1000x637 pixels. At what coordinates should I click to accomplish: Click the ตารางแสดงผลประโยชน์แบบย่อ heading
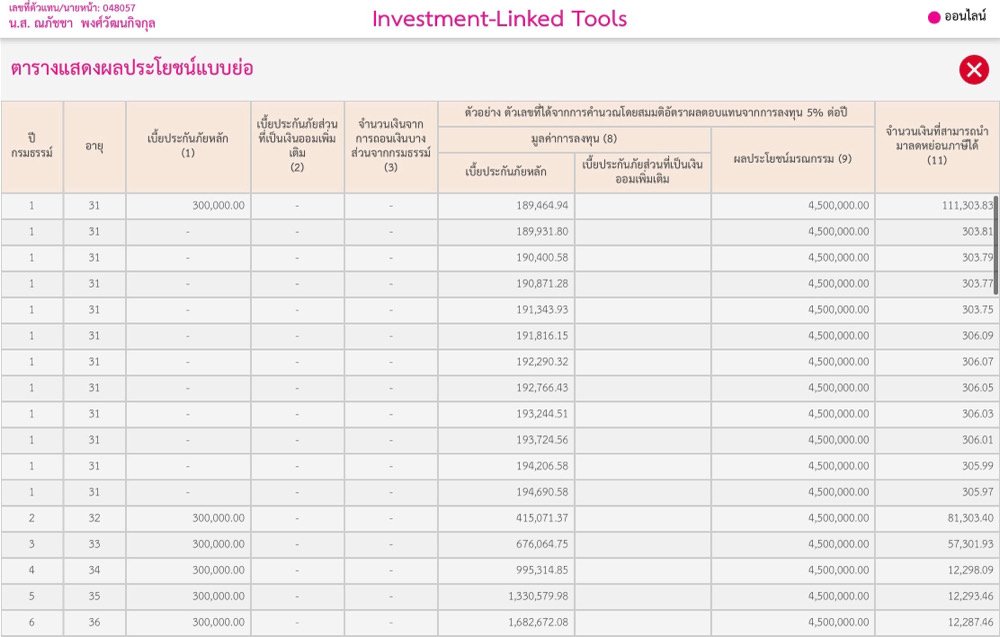(x=131, y=68)
